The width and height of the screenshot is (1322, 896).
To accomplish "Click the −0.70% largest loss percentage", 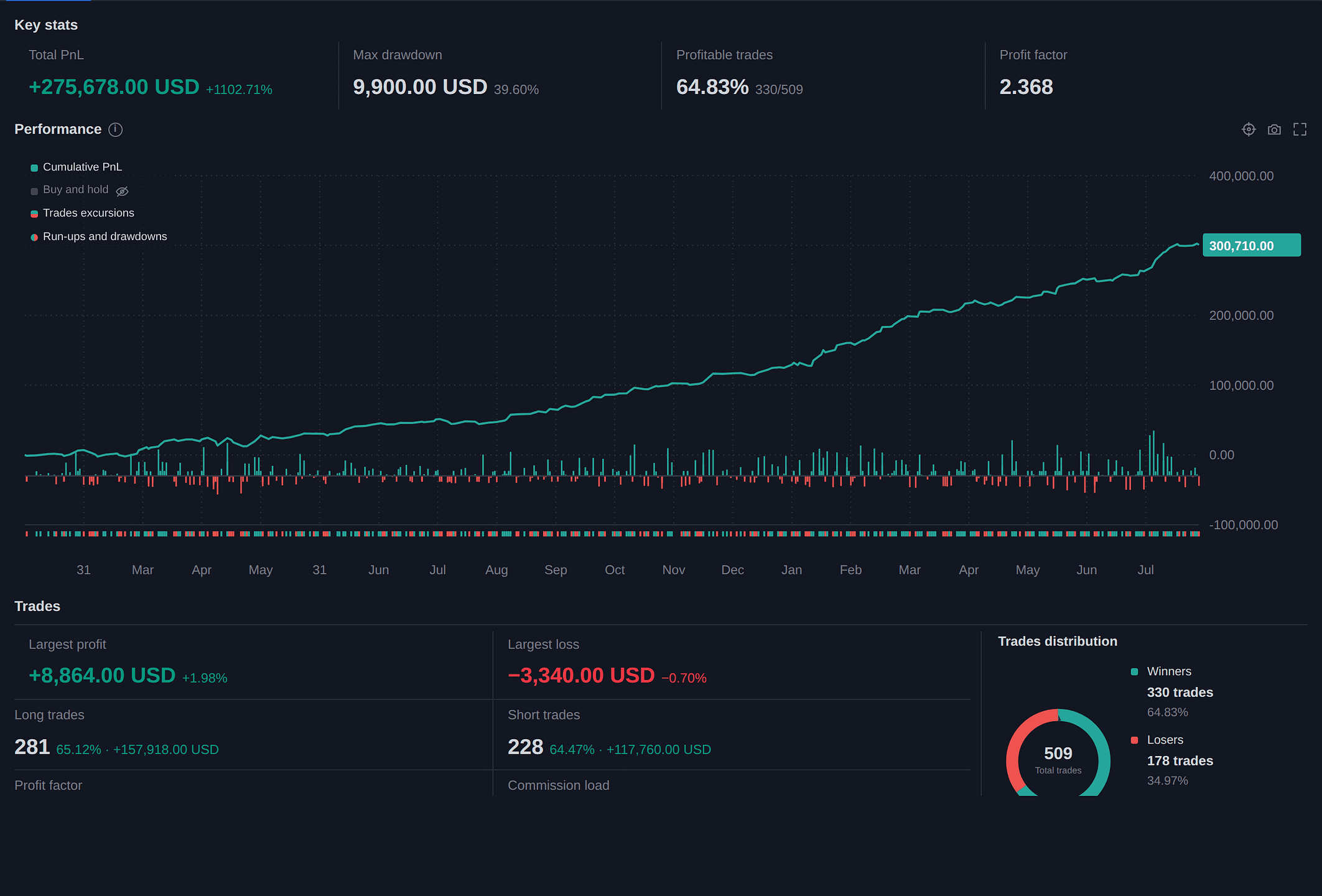I will click(684, 678).
